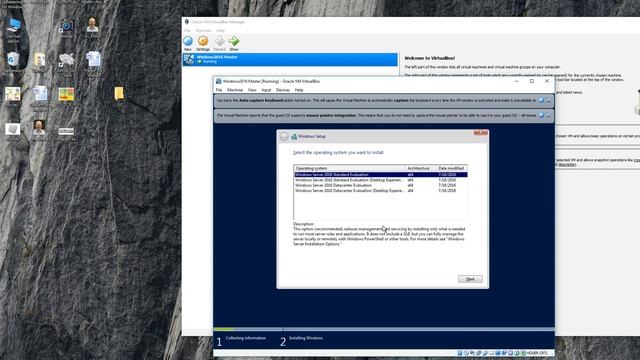Screen dimensions: 640x360
Task: Click the optical disk icon in VM status bar
Action: point(466,353)
